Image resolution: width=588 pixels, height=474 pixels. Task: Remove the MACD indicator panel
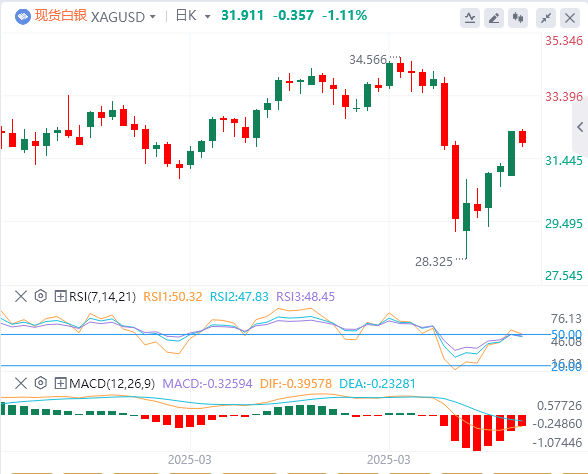pos(21,383)
